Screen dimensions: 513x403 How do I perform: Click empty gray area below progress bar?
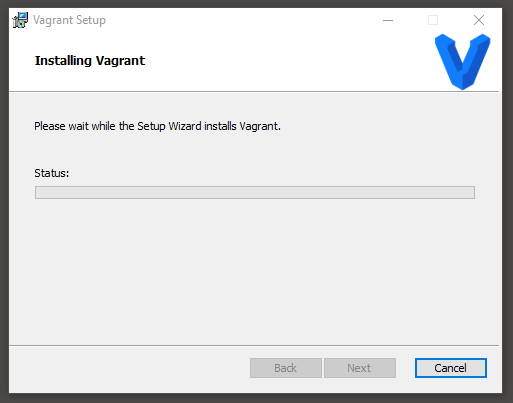coord(255,270)
